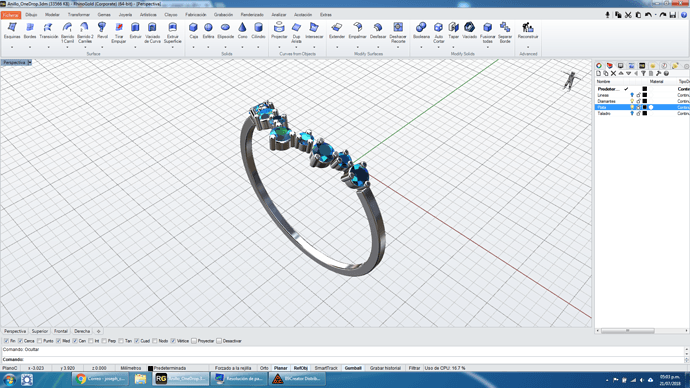
Task: Choose the Tirar Empujar tool
Action: [119, 33]
